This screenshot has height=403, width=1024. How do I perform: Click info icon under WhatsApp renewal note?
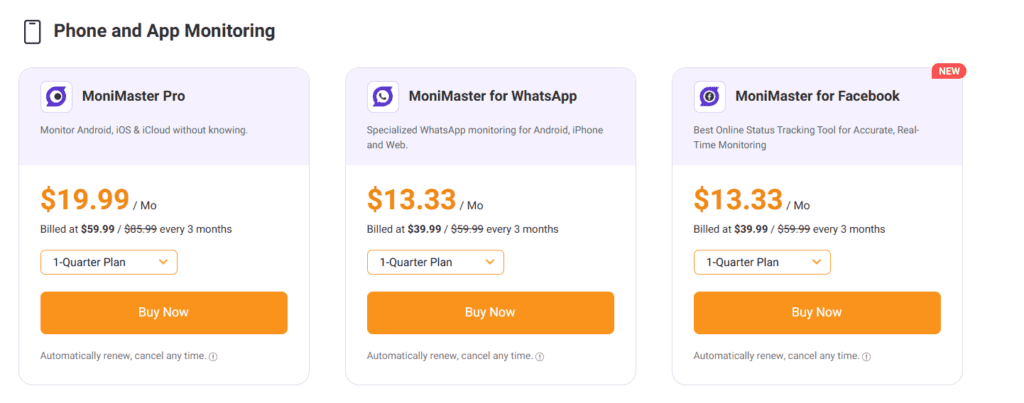[x=540, y=356]
